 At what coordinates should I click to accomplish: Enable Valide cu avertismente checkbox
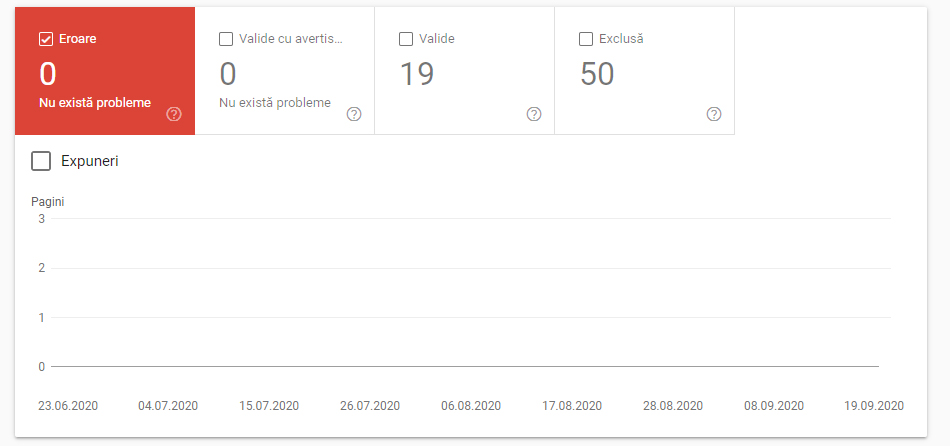226,39
